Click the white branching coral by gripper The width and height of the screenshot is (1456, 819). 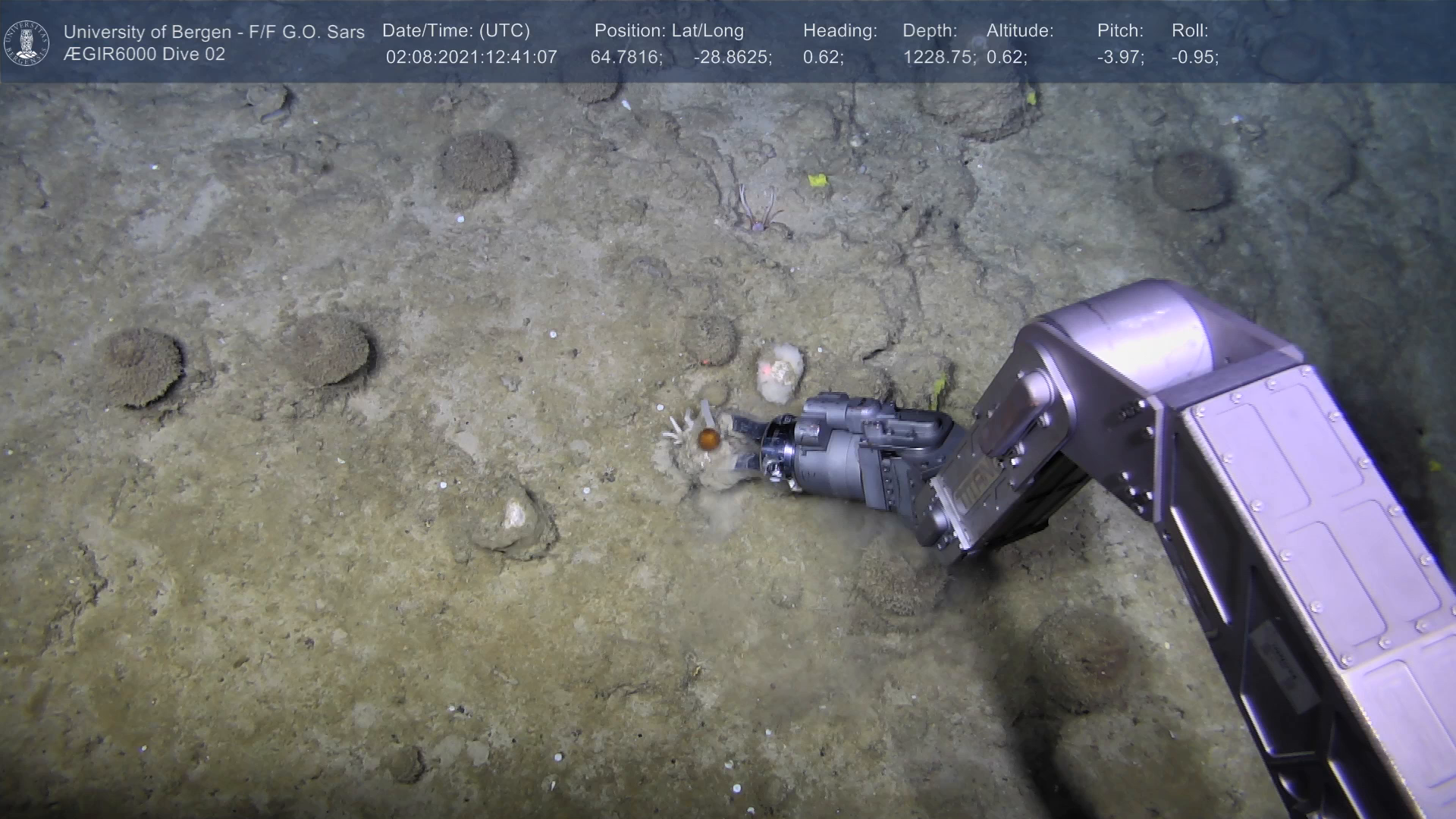click(677, 432)
